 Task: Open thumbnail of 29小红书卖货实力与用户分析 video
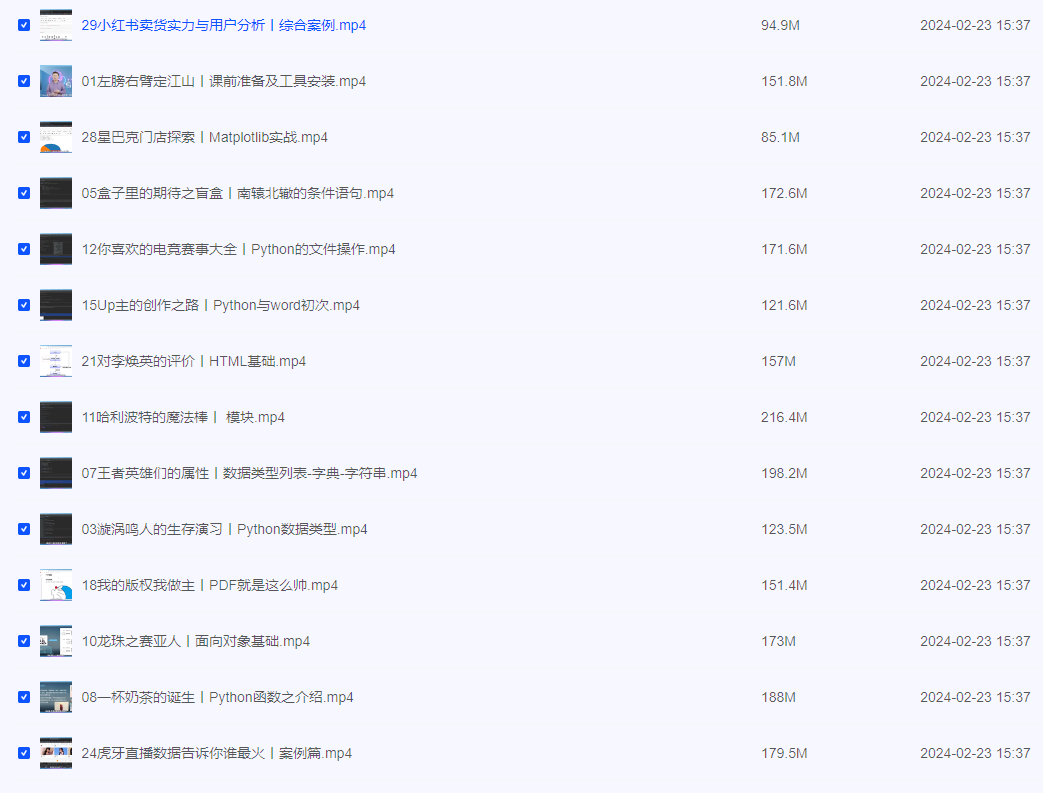click(55, 24)
